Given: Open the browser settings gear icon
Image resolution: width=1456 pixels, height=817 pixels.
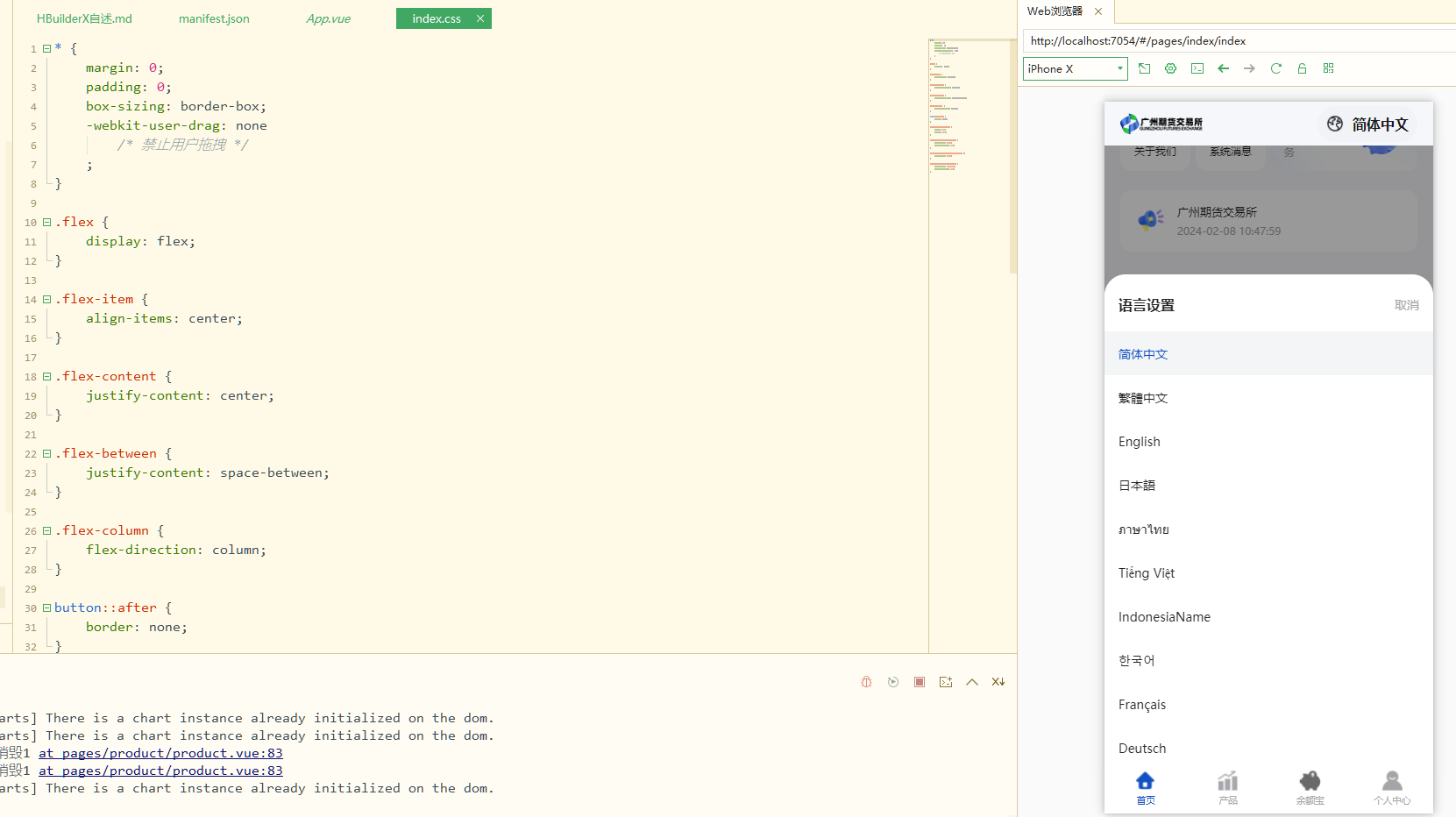Looking at the screenshot, I should [1170, 68].
